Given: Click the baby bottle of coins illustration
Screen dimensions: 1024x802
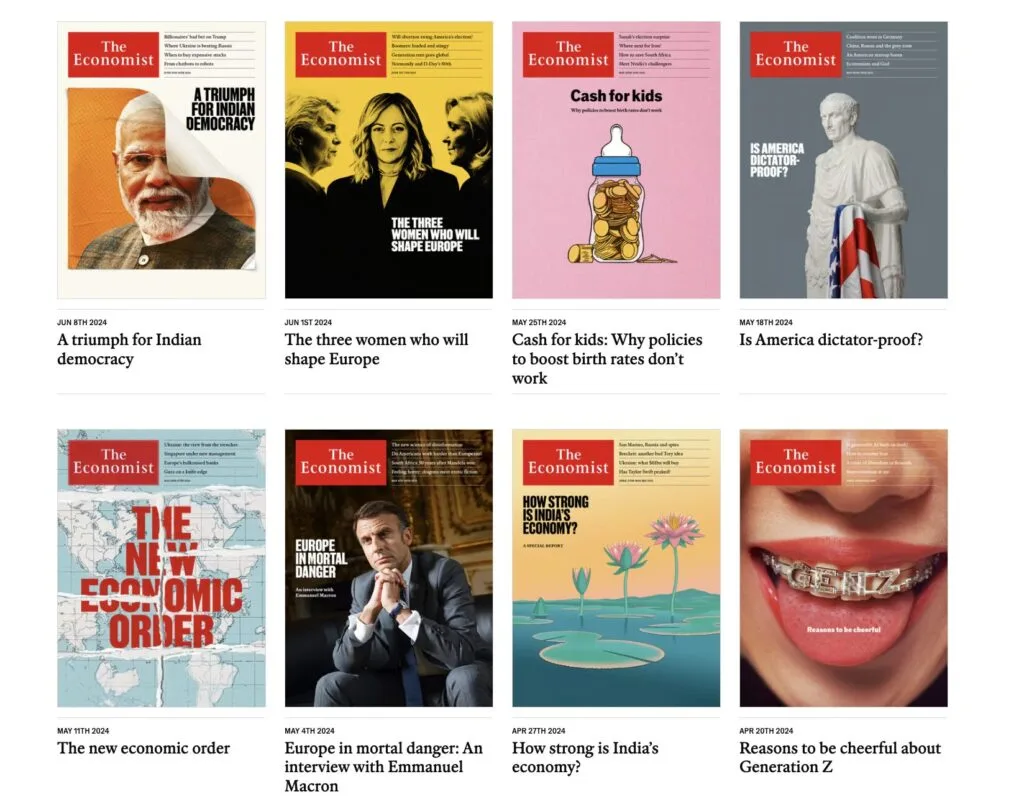Looking at the screenshot, I should coord(618,195).
